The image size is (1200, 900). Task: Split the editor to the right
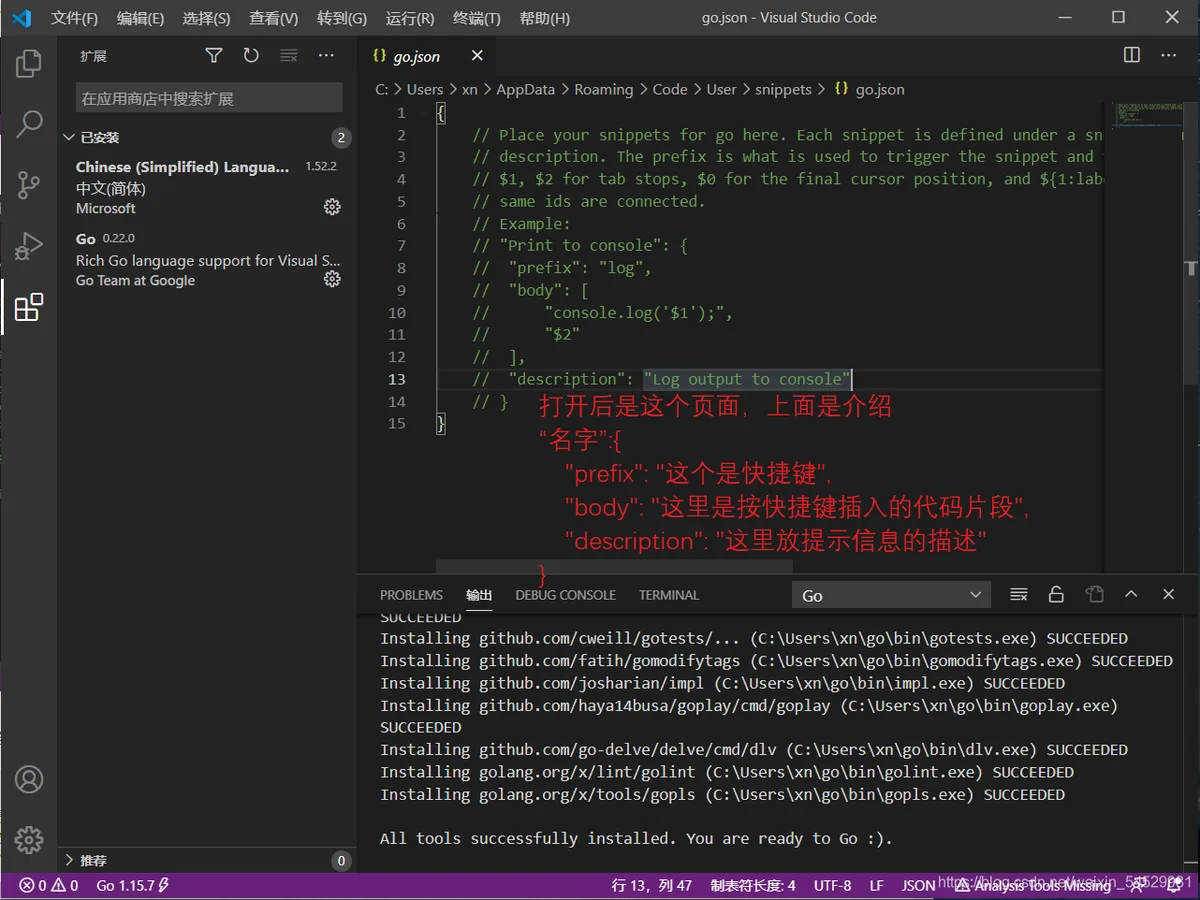click(x=1132, y=55)
